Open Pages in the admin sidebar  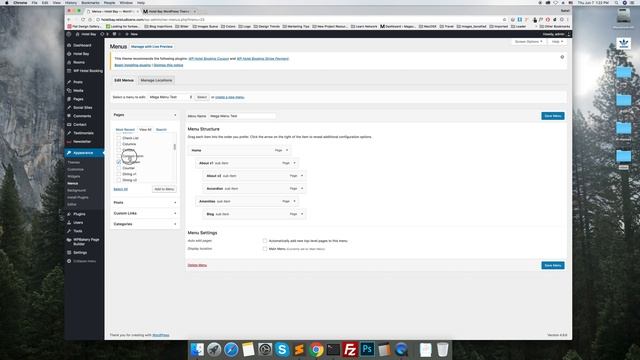78,99
